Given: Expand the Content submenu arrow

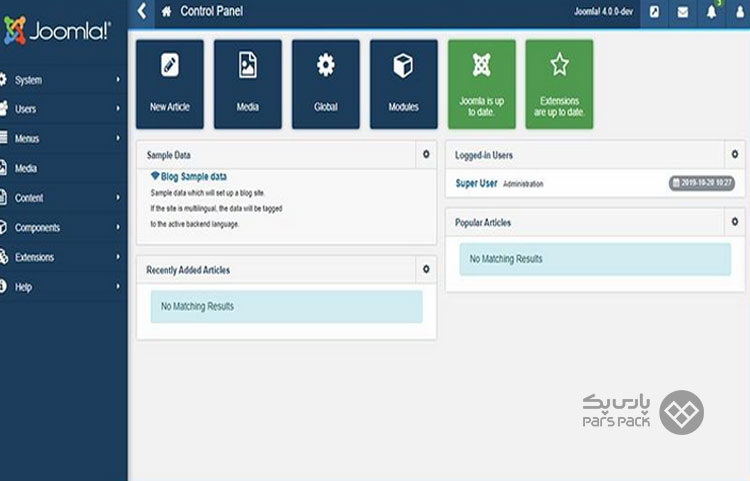Looking at the screenshot, I should pos(118,197).
